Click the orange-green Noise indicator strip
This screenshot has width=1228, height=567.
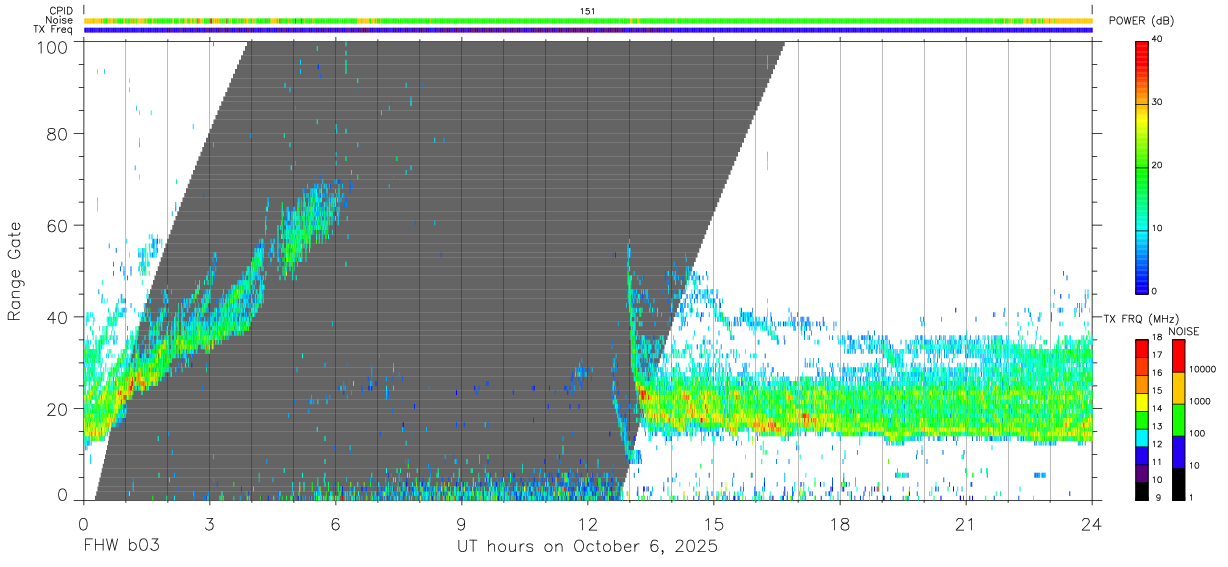pyautogui.click(x=588, y=20)
